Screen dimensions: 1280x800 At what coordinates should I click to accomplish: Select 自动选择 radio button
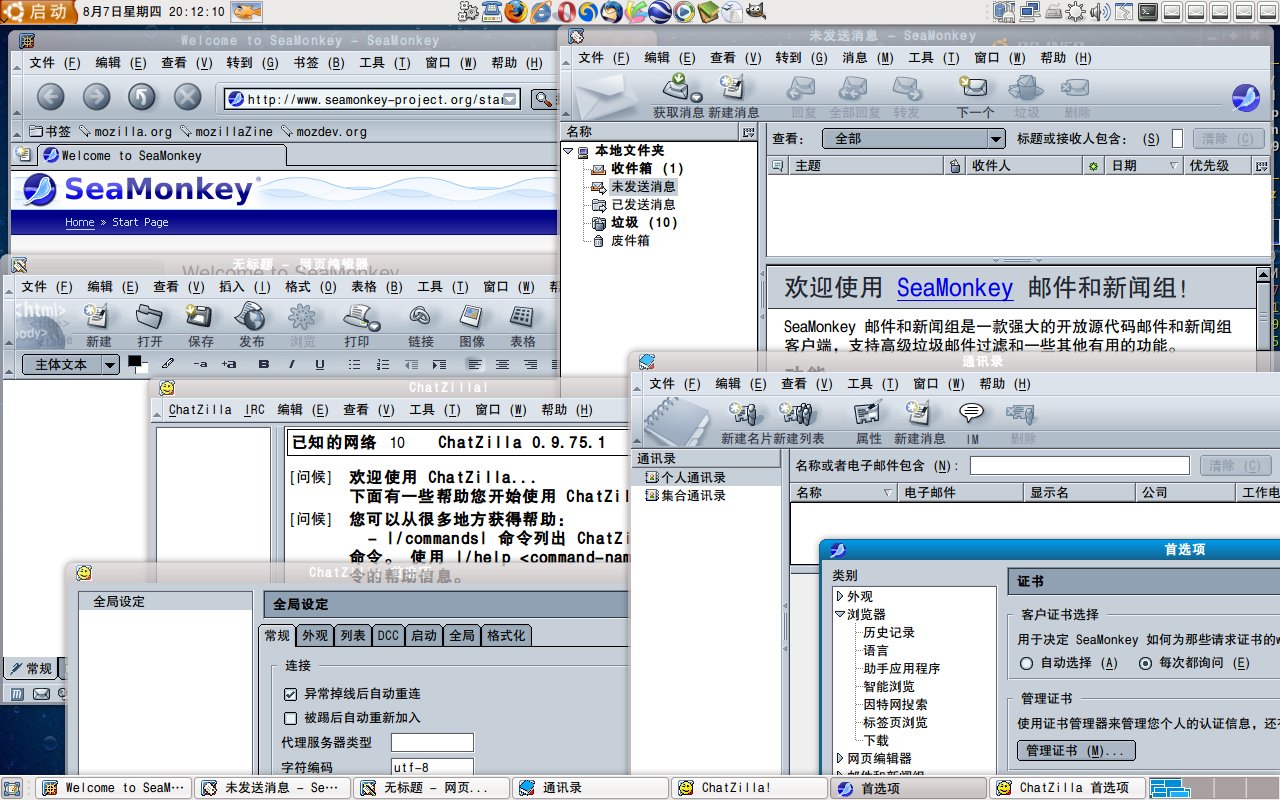tap(1026, 663)
